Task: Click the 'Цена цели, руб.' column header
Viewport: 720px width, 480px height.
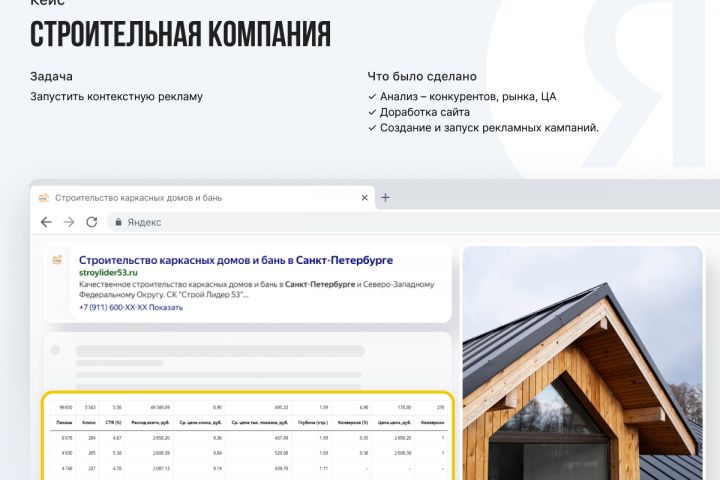Action: click(394, 422)
